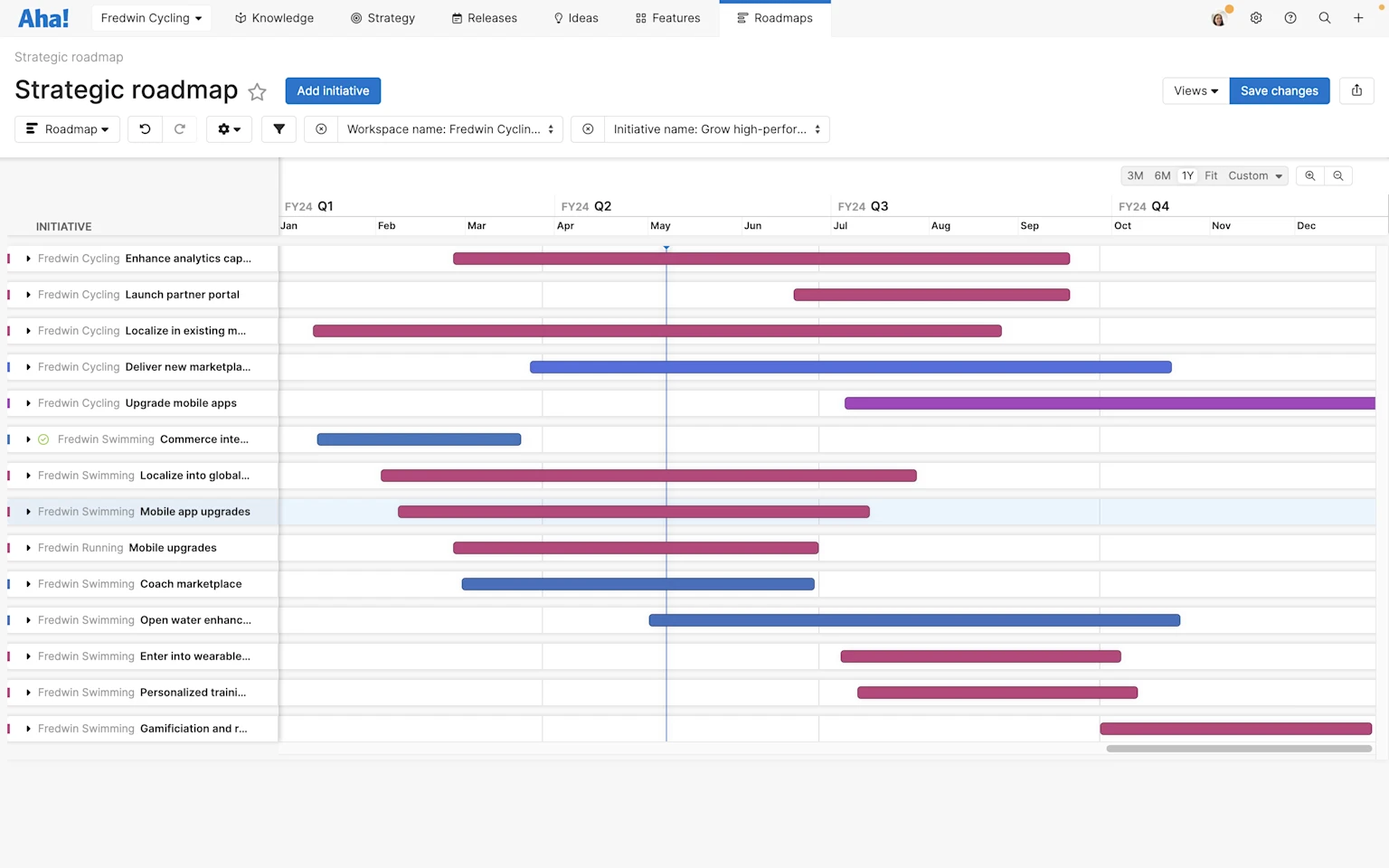Click the Save changes button
The height and width of the screenshot is (868, 1389).
(x=1279, y=90)
